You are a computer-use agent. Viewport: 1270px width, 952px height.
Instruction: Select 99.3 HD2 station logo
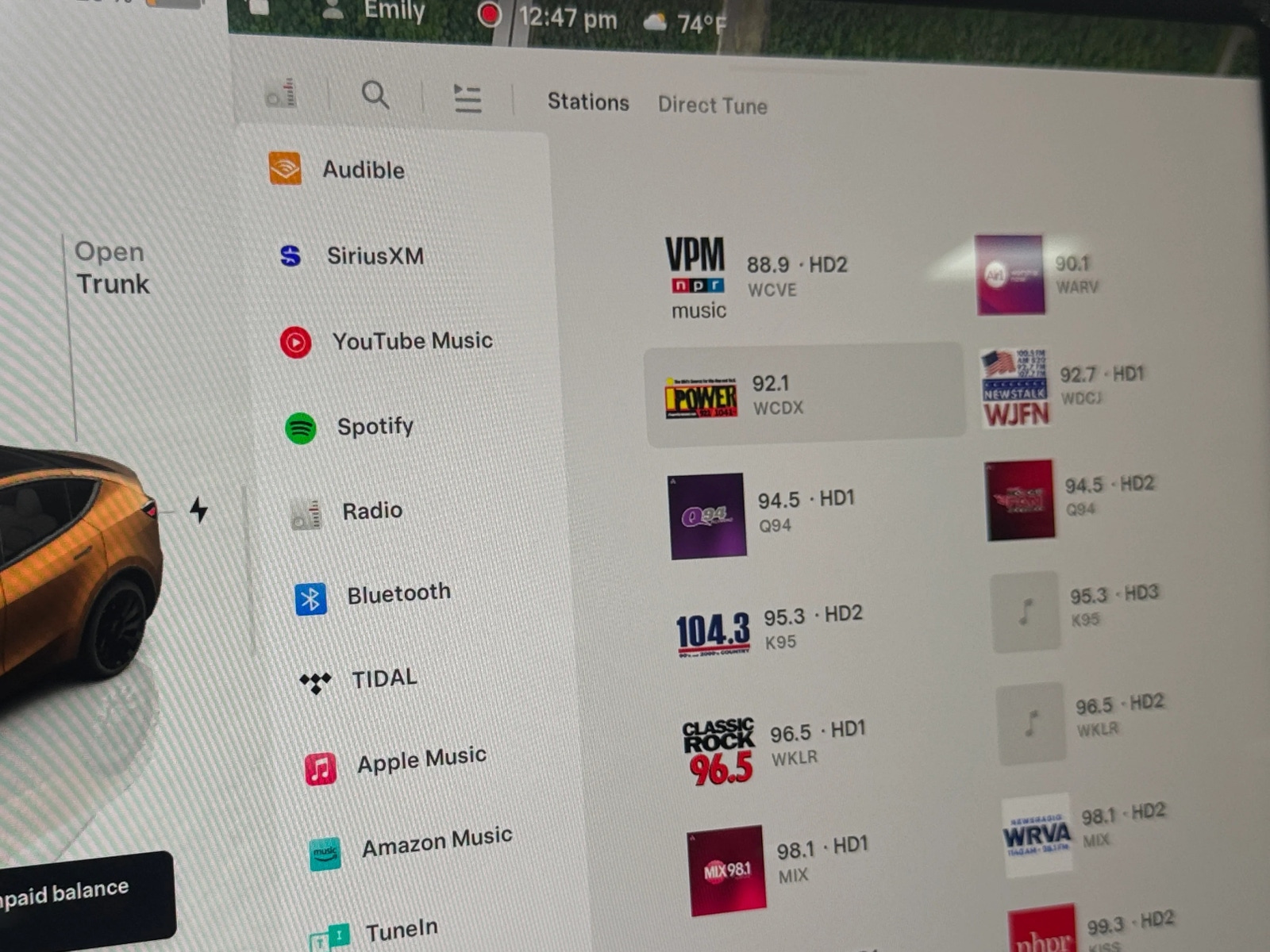[1043, 930]
